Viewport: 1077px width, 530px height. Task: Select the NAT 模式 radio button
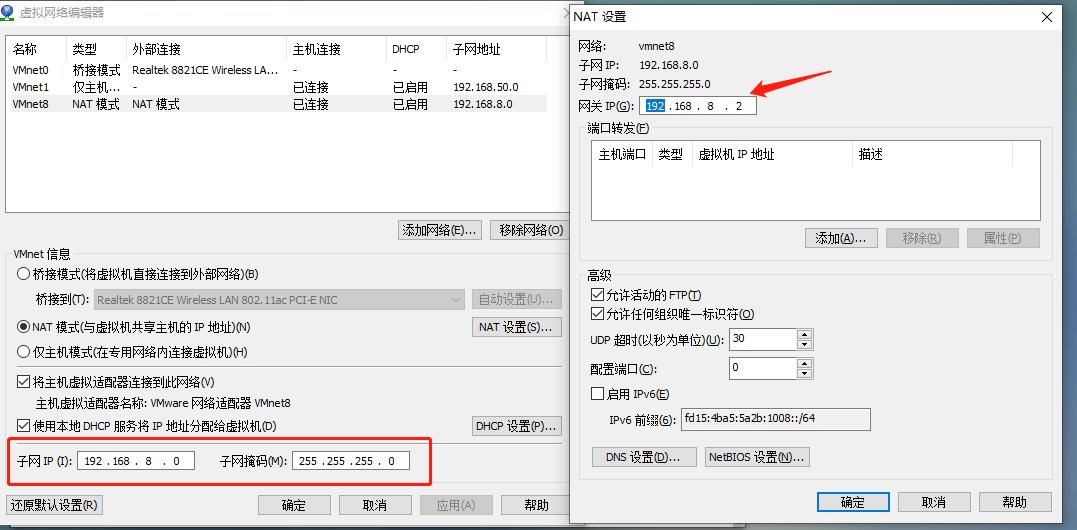(23, 327)
